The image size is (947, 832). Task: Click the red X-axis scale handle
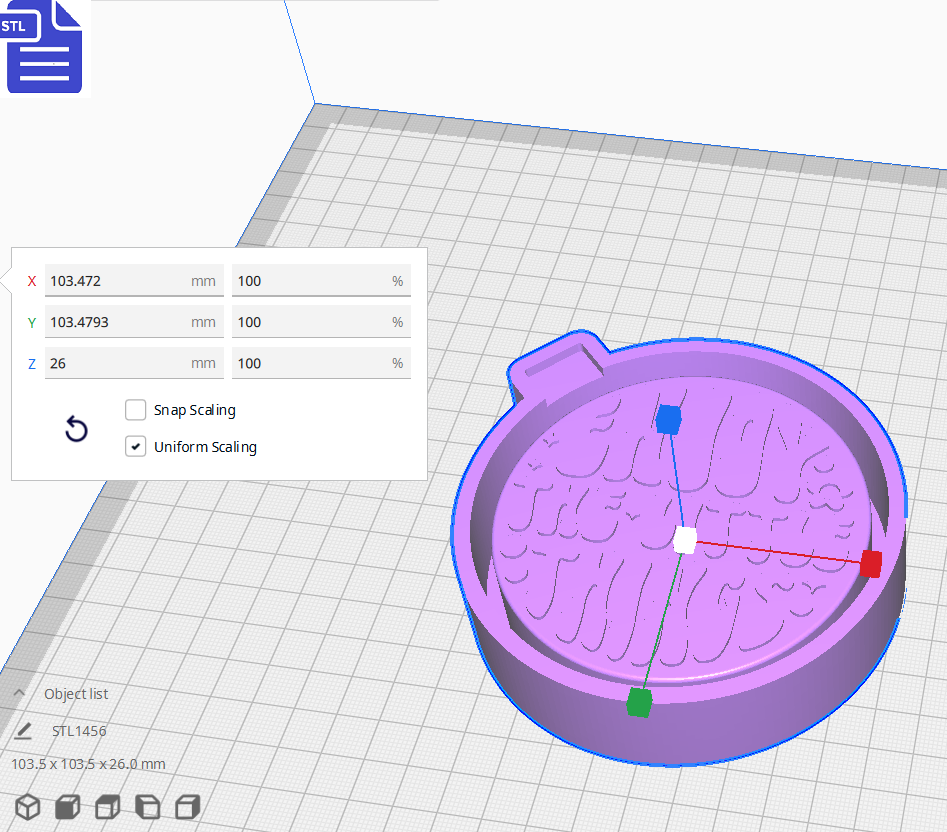point(868,564)
